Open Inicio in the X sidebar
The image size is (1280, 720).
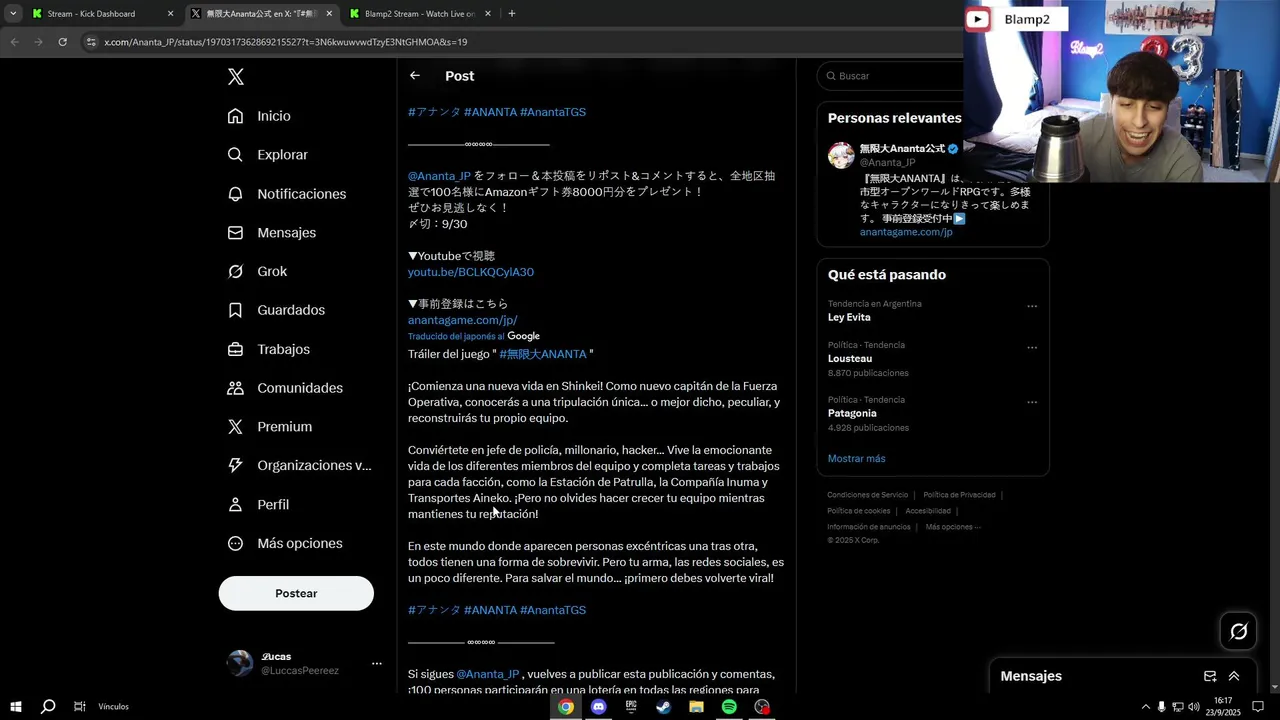click(260, 116)
